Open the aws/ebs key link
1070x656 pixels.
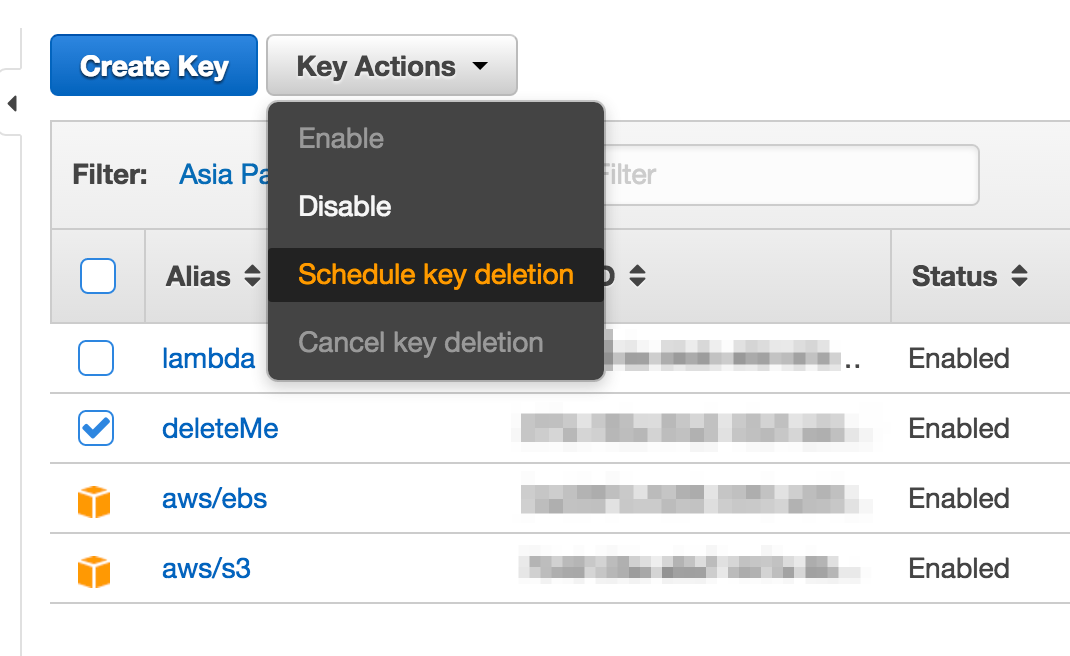pyautogui.click(x=214, y=499)
